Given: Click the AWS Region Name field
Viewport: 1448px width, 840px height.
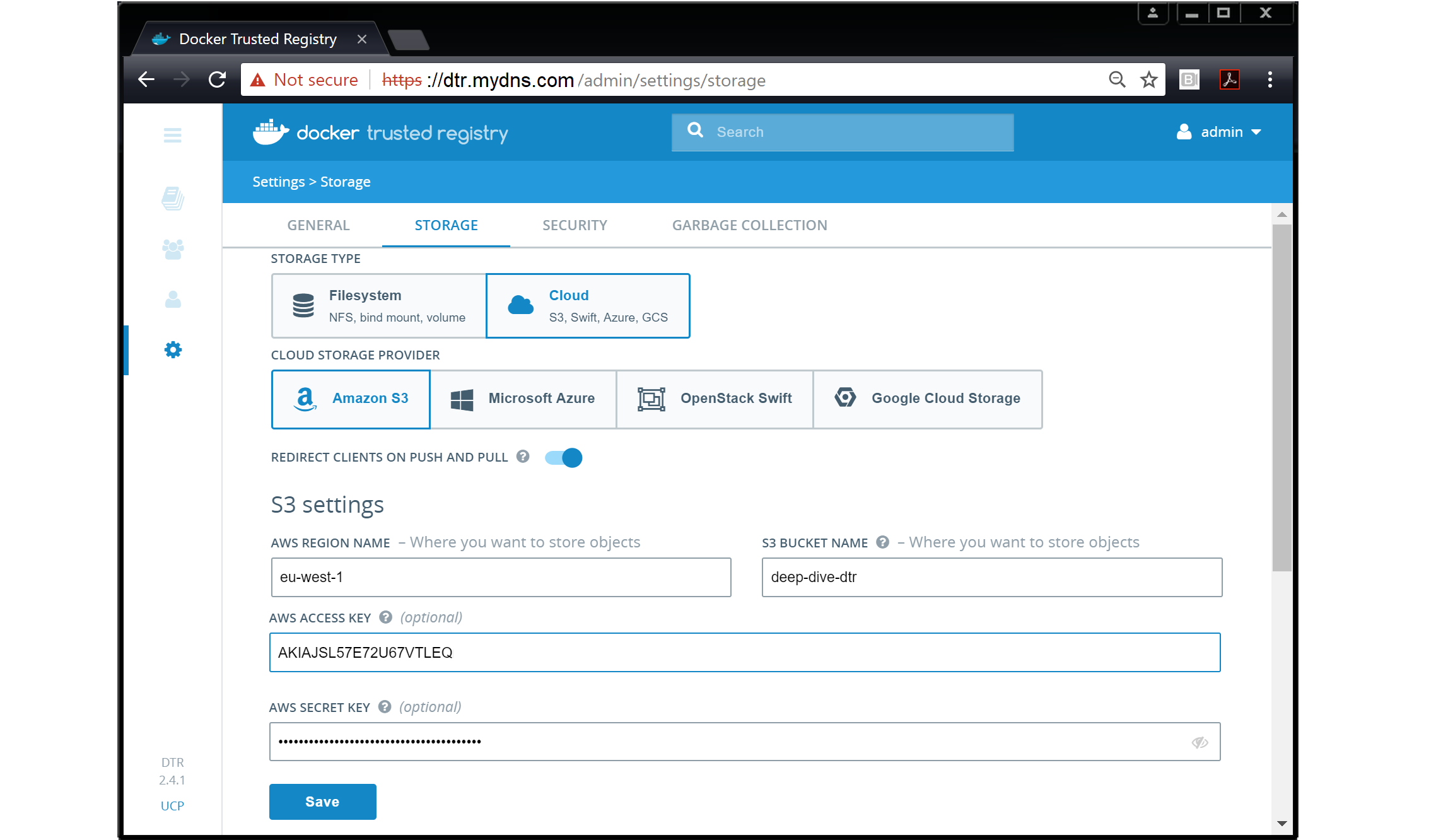Looking at the screenshot, I should coord(501,577).
